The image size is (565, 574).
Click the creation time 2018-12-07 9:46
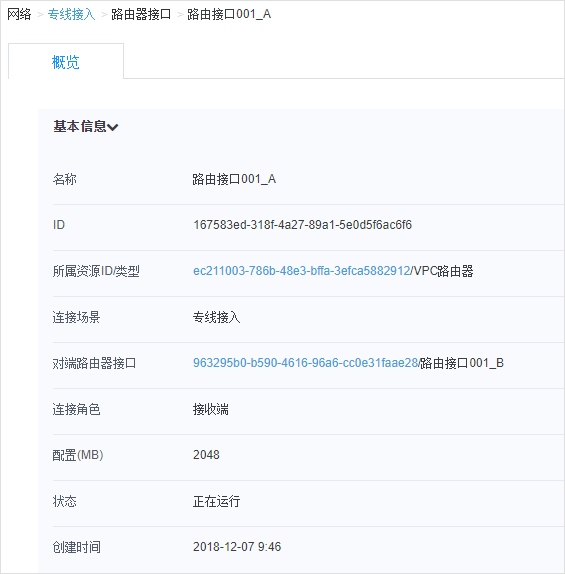(237, 547)
